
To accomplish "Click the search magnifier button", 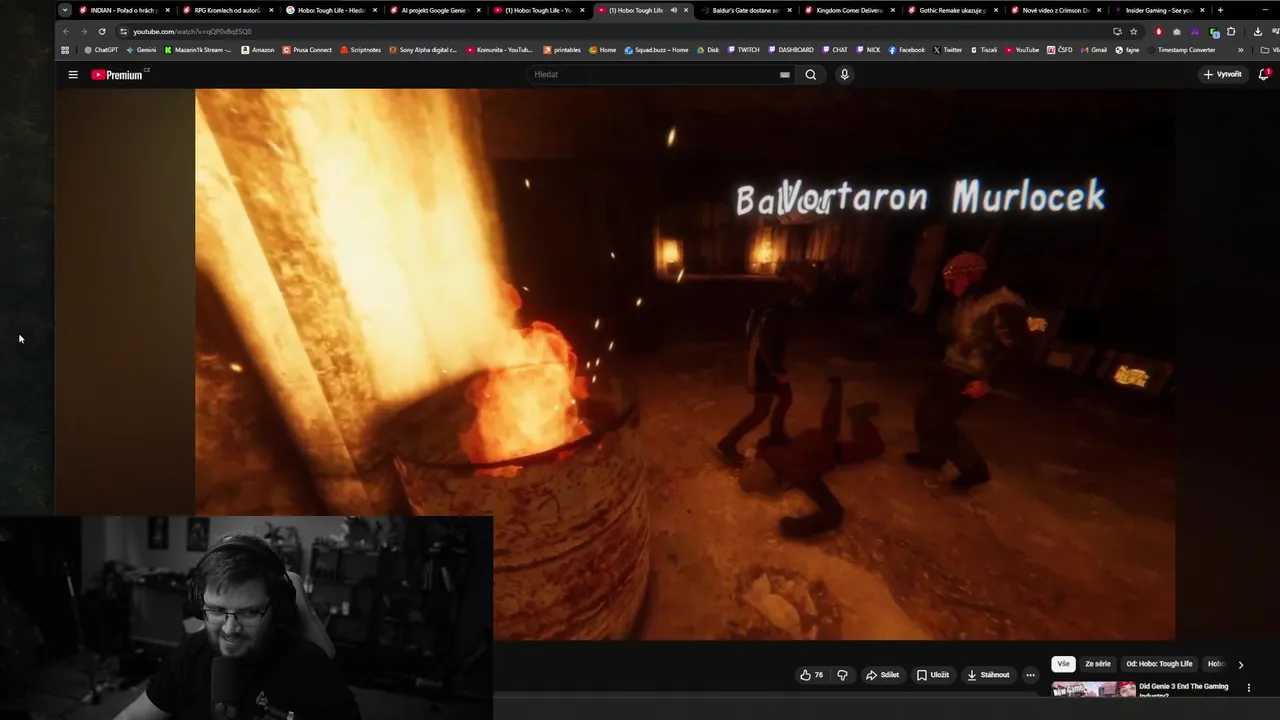I will [811, 74].
